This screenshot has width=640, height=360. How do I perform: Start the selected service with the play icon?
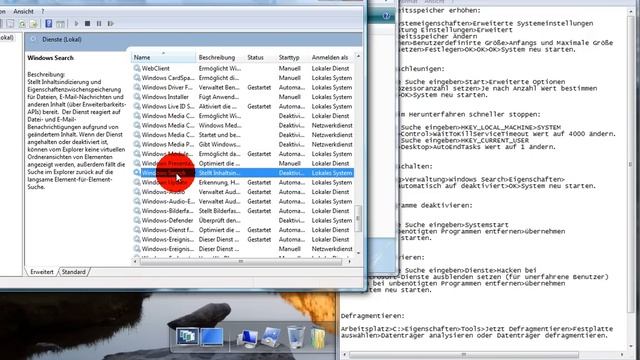coord(76,24)
